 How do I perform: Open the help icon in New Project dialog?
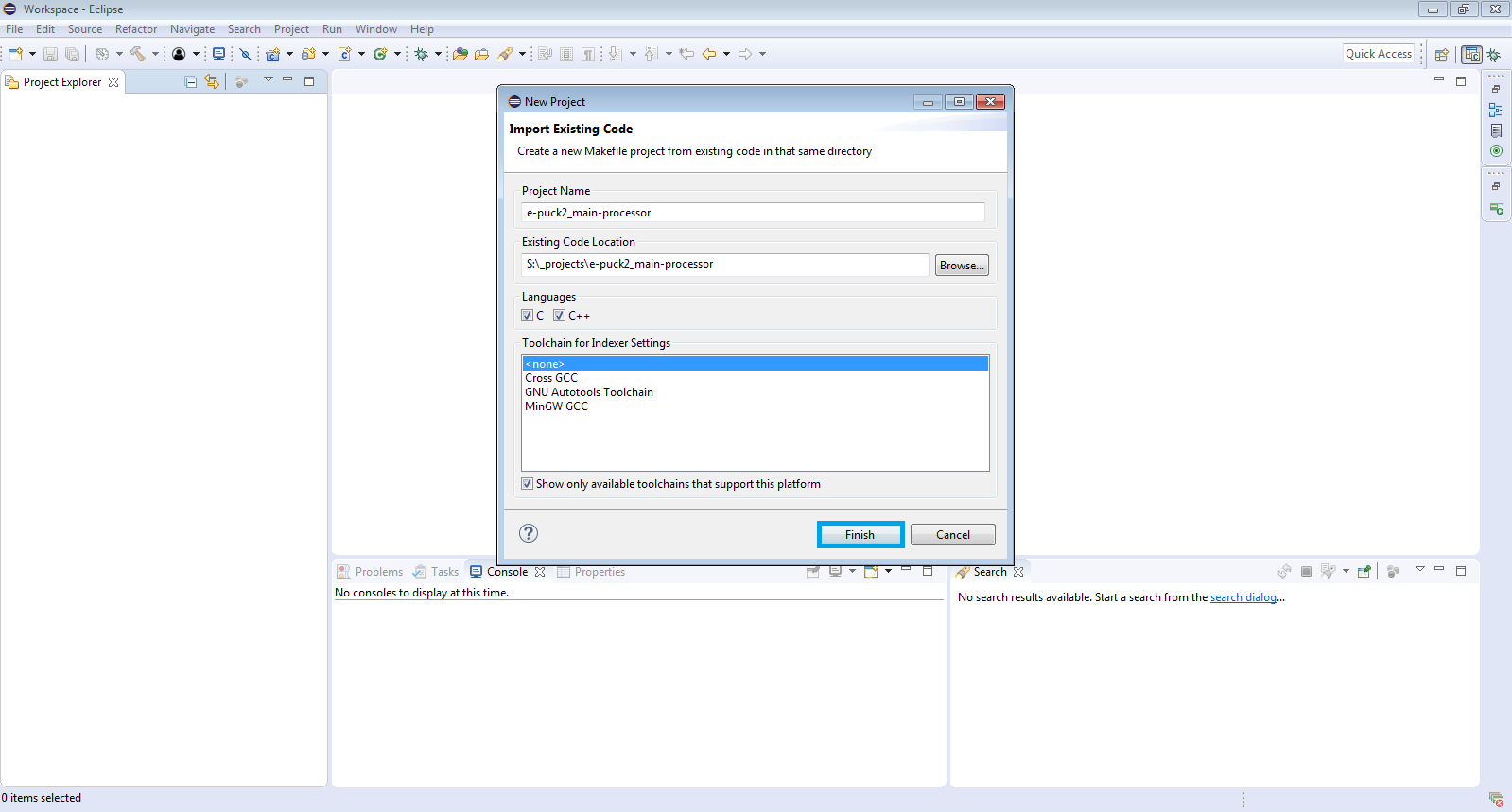(529, 533)
